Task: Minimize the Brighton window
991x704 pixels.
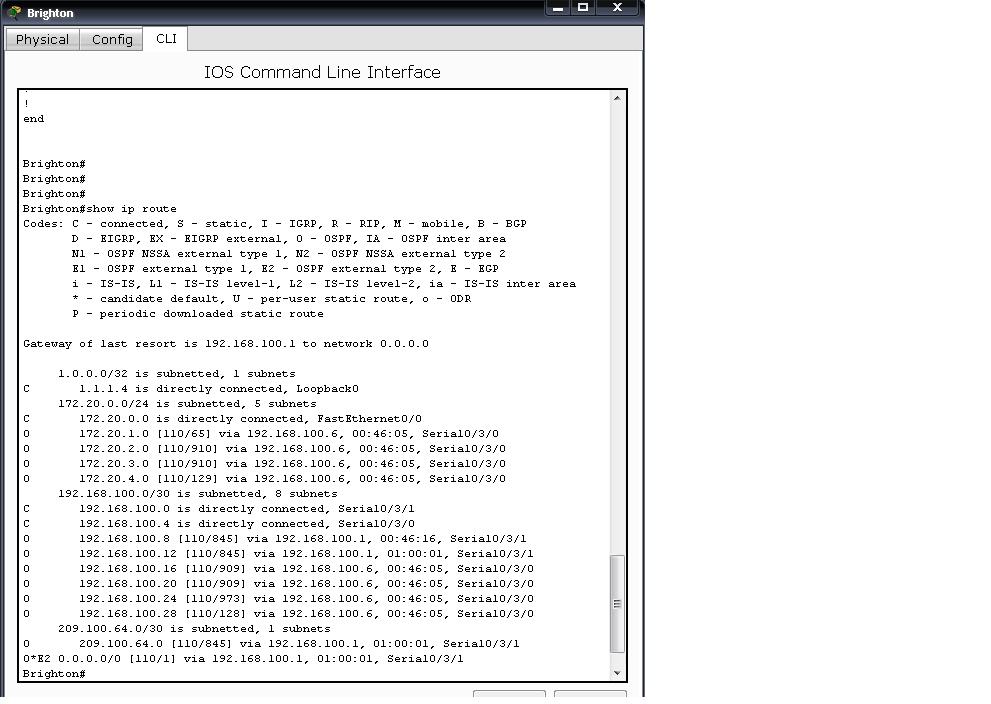Action: tap(557, 8)
